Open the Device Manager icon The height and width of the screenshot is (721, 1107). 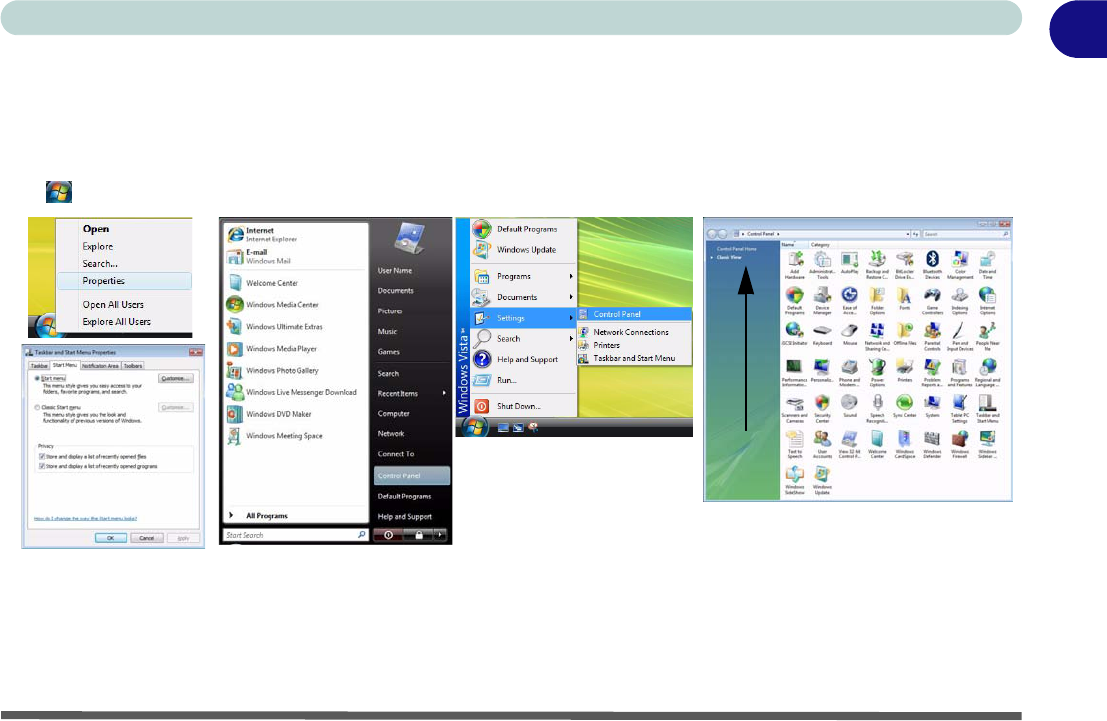pyautogui.click(x=822, y=302)
